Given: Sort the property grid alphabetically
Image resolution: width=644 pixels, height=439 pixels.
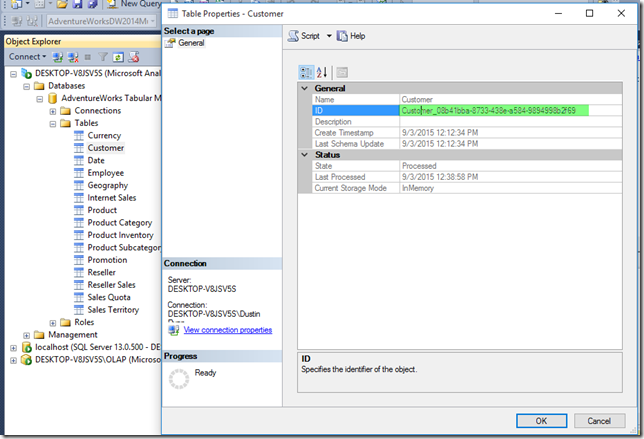Looking at the screenshot, I should tap(322, 73).
